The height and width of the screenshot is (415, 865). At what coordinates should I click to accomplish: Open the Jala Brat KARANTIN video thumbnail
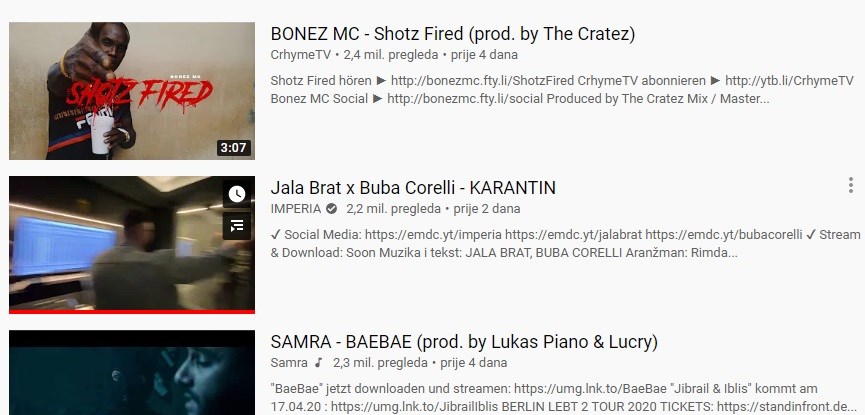click(x=132, y=244)
